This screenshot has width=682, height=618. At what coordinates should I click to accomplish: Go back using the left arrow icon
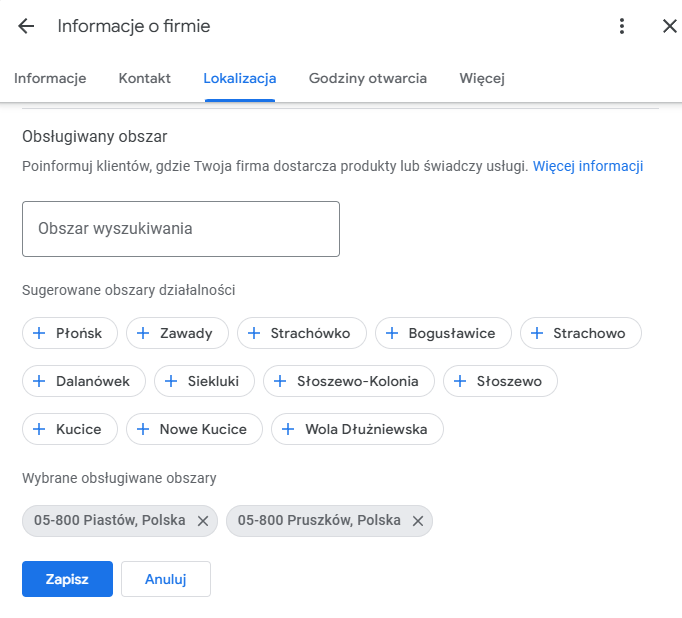tap(26, 26)
